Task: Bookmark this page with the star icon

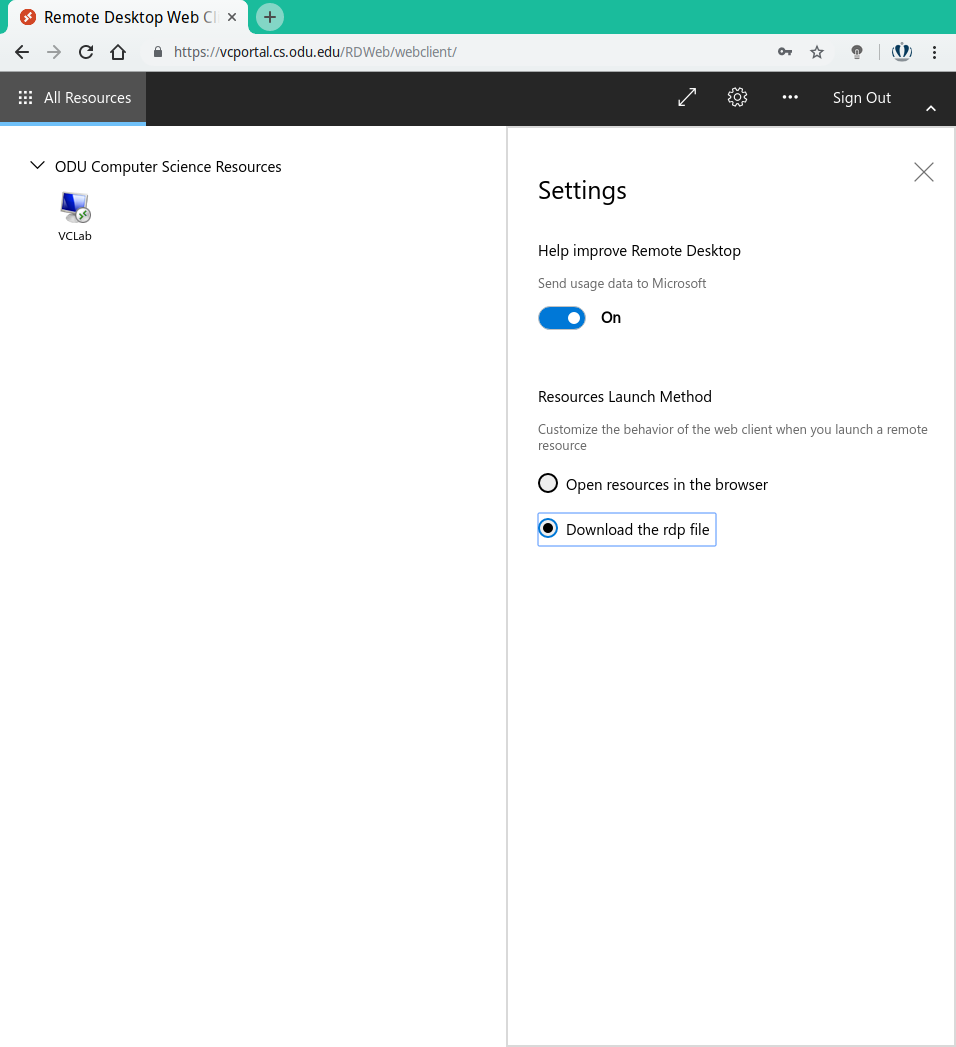Action: (816, 52)
